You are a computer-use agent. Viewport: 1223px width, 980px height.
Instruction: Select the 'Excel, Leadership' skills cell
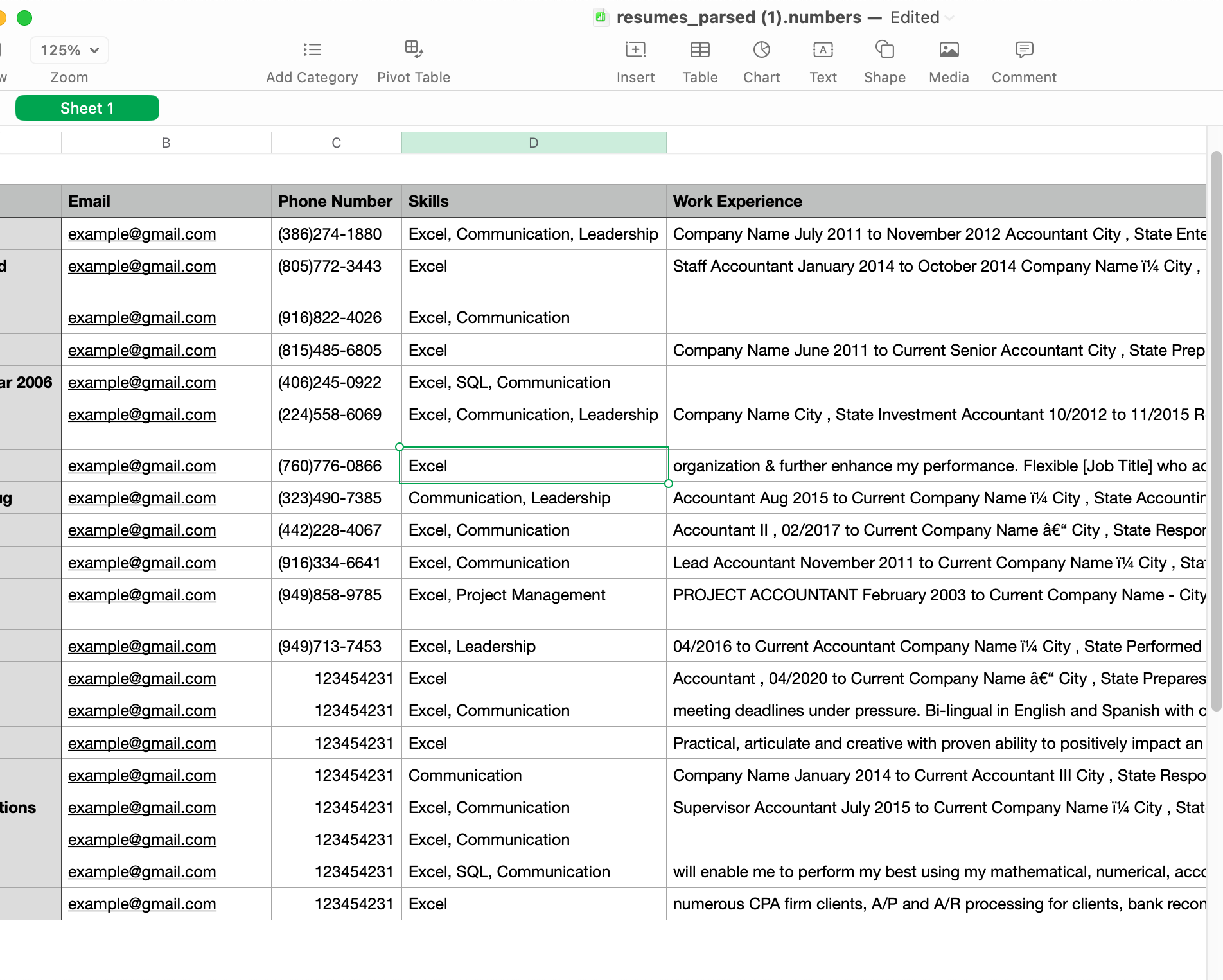point(534,646)
